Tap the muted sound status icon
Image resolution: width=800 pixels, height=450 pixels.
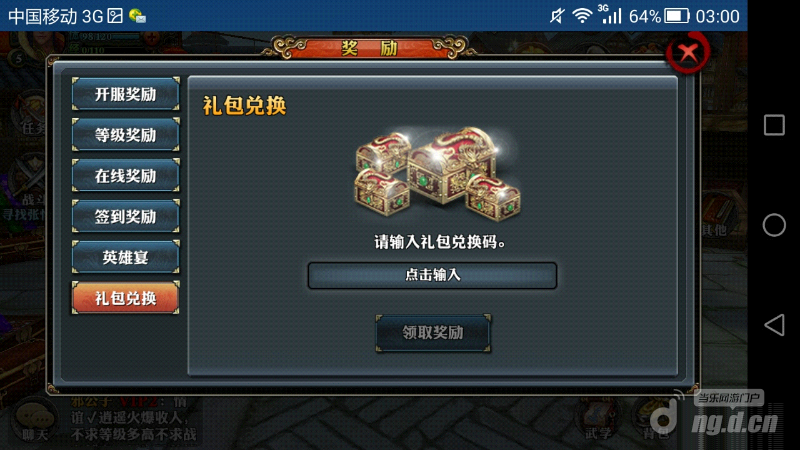point(557,16)
